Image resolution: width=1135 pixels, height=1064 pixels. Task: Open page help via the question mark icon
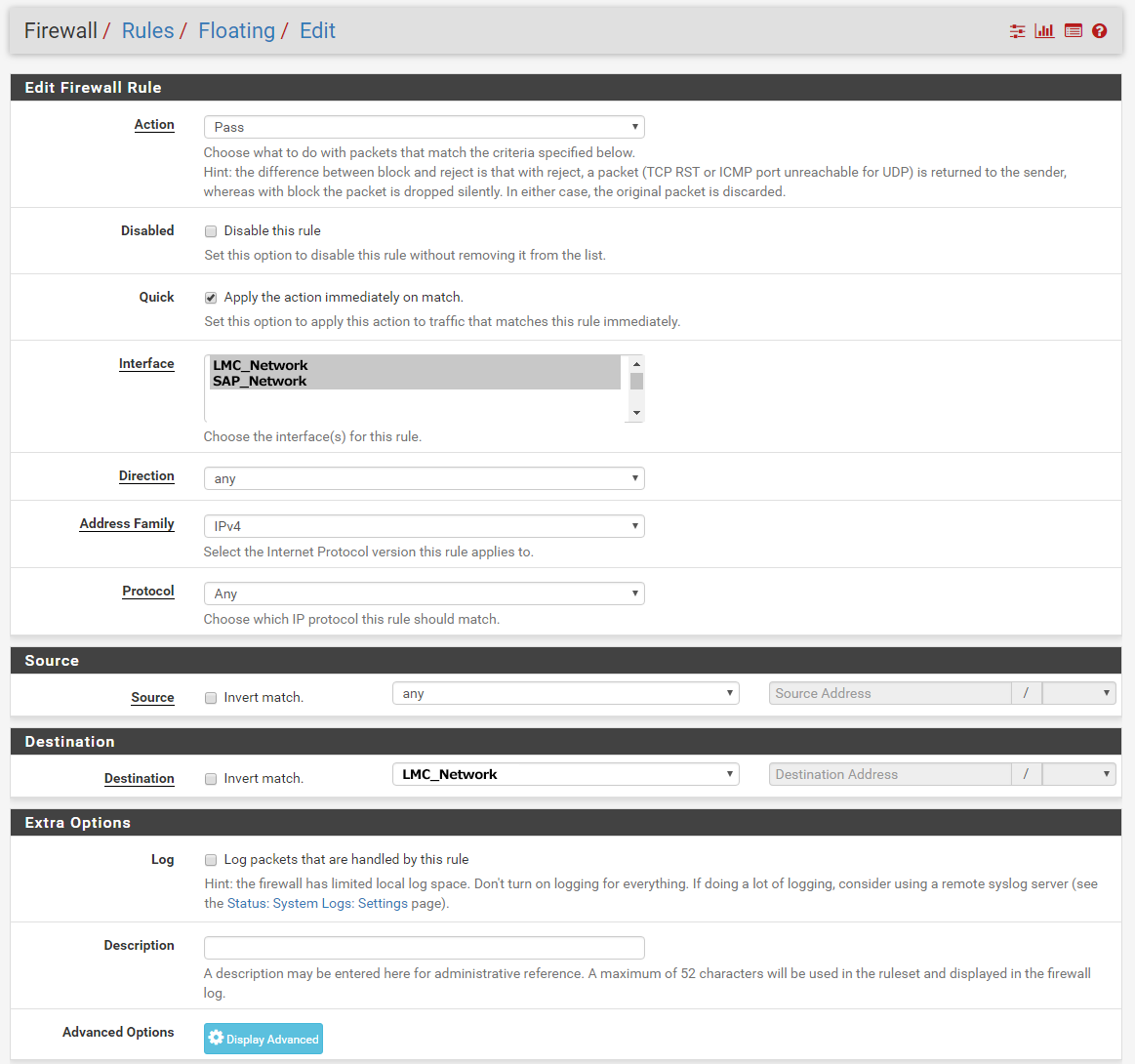click(x=1099, y=30)
